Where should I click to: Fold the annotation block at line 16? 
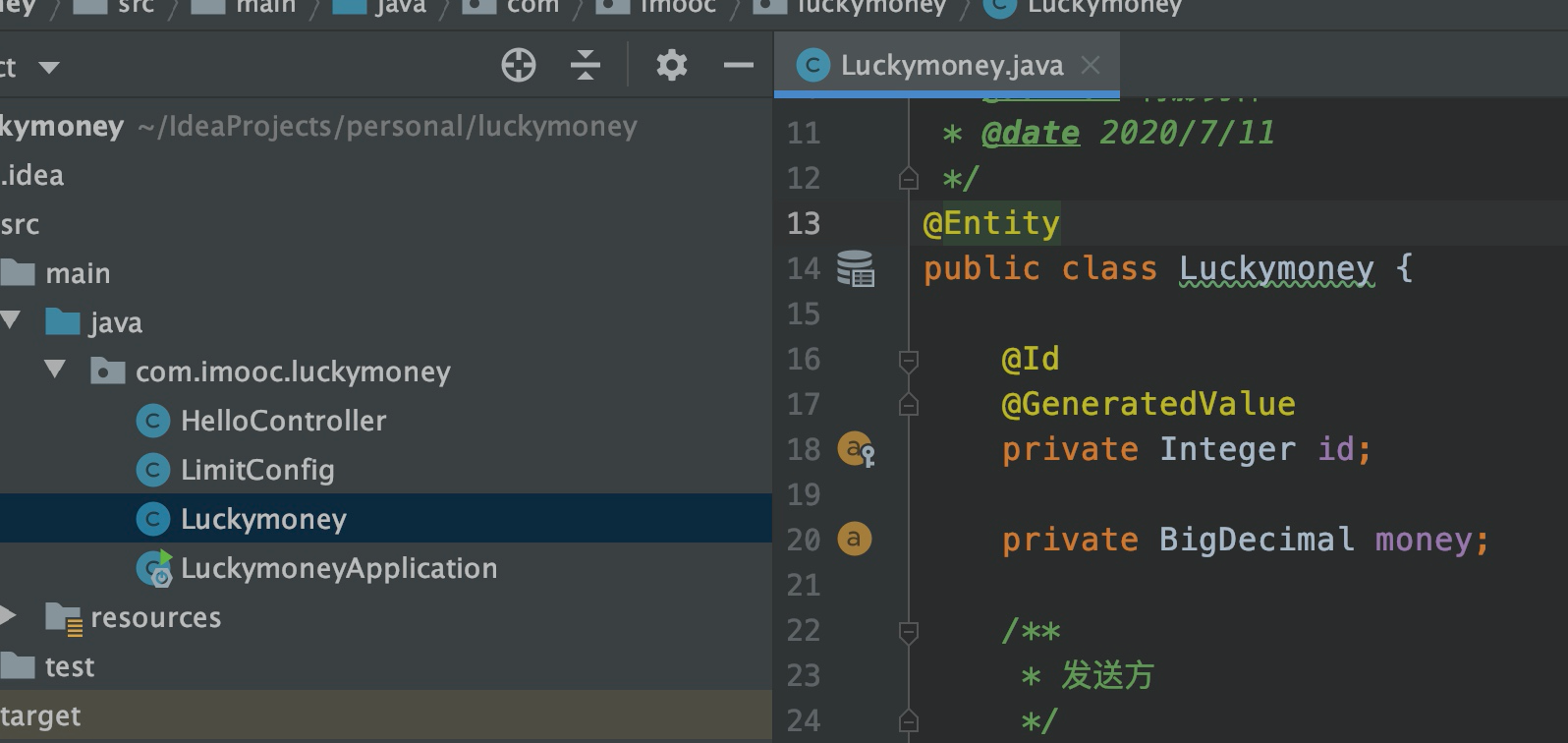[909, 361]
